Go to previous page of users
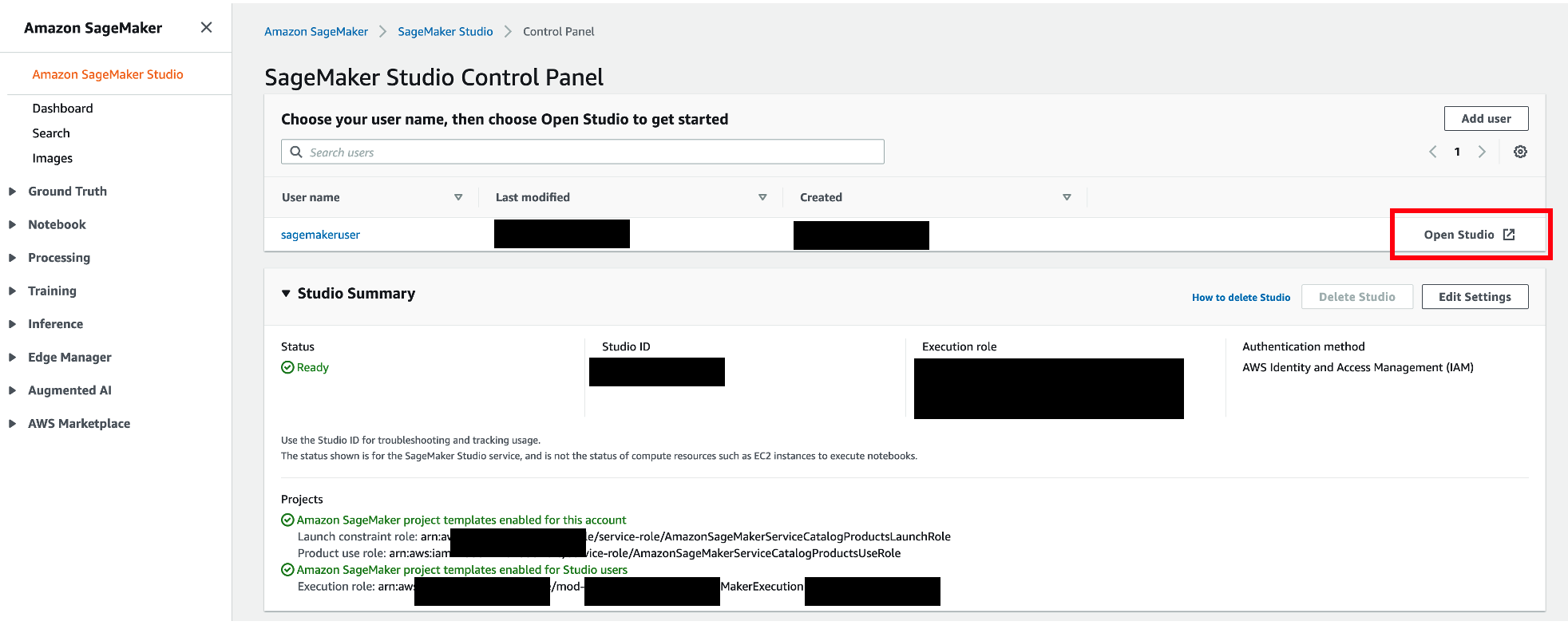The height and width of the screenshot is (629, 1568). point(1432,152)
